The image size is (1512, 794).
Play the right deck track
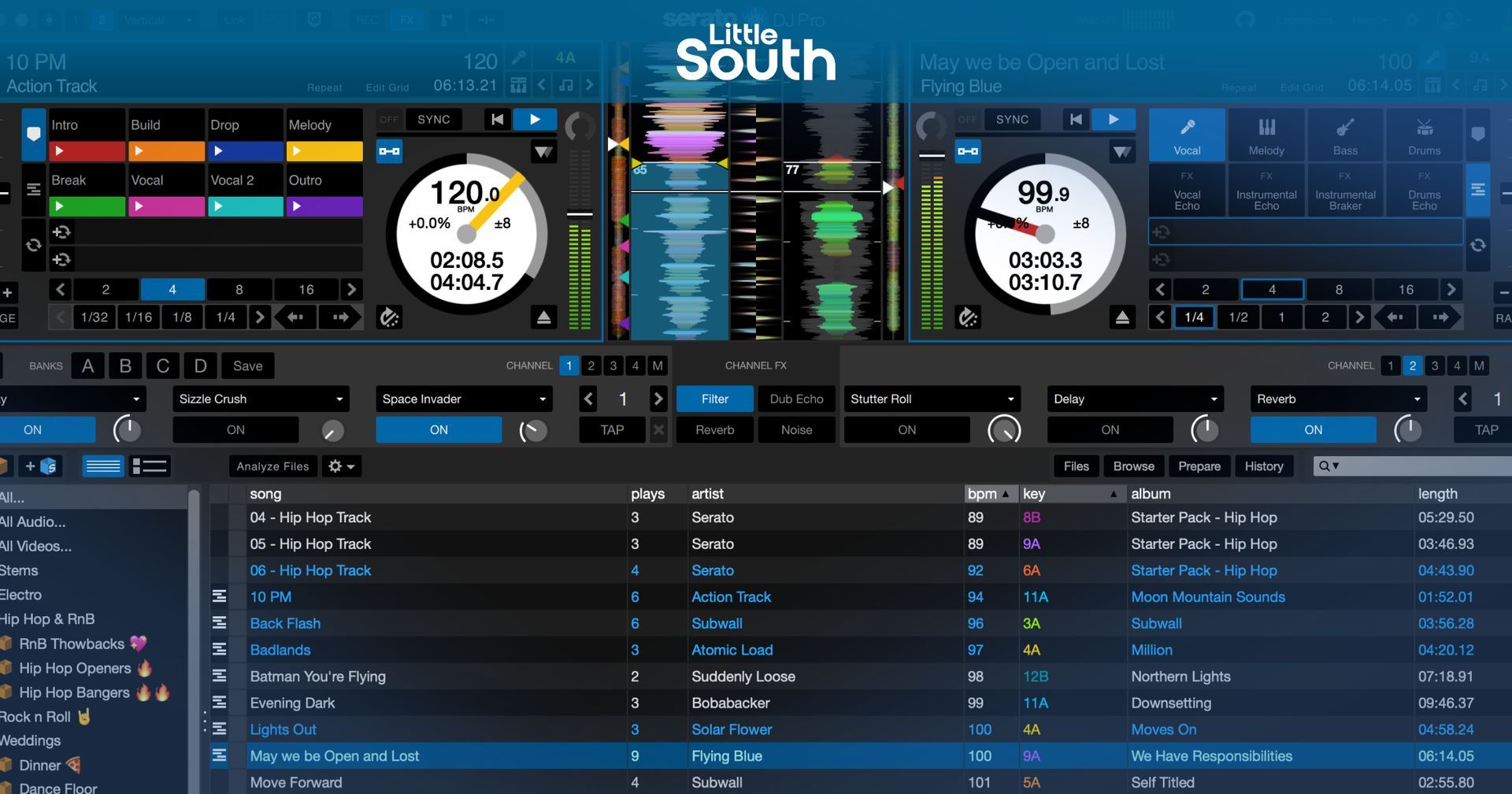tap(1114, 120)
